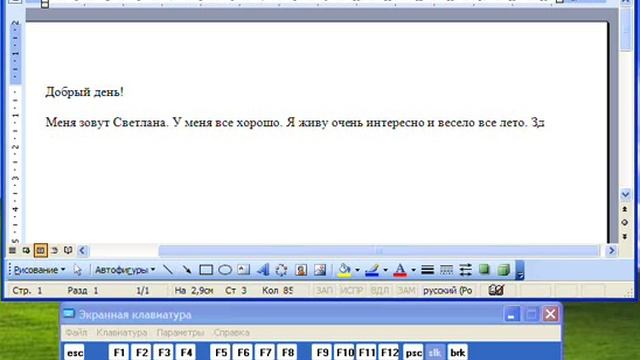Click F12 key on on-screen keyboard
The height and width of the screenshot is (360, 640).
389,352
